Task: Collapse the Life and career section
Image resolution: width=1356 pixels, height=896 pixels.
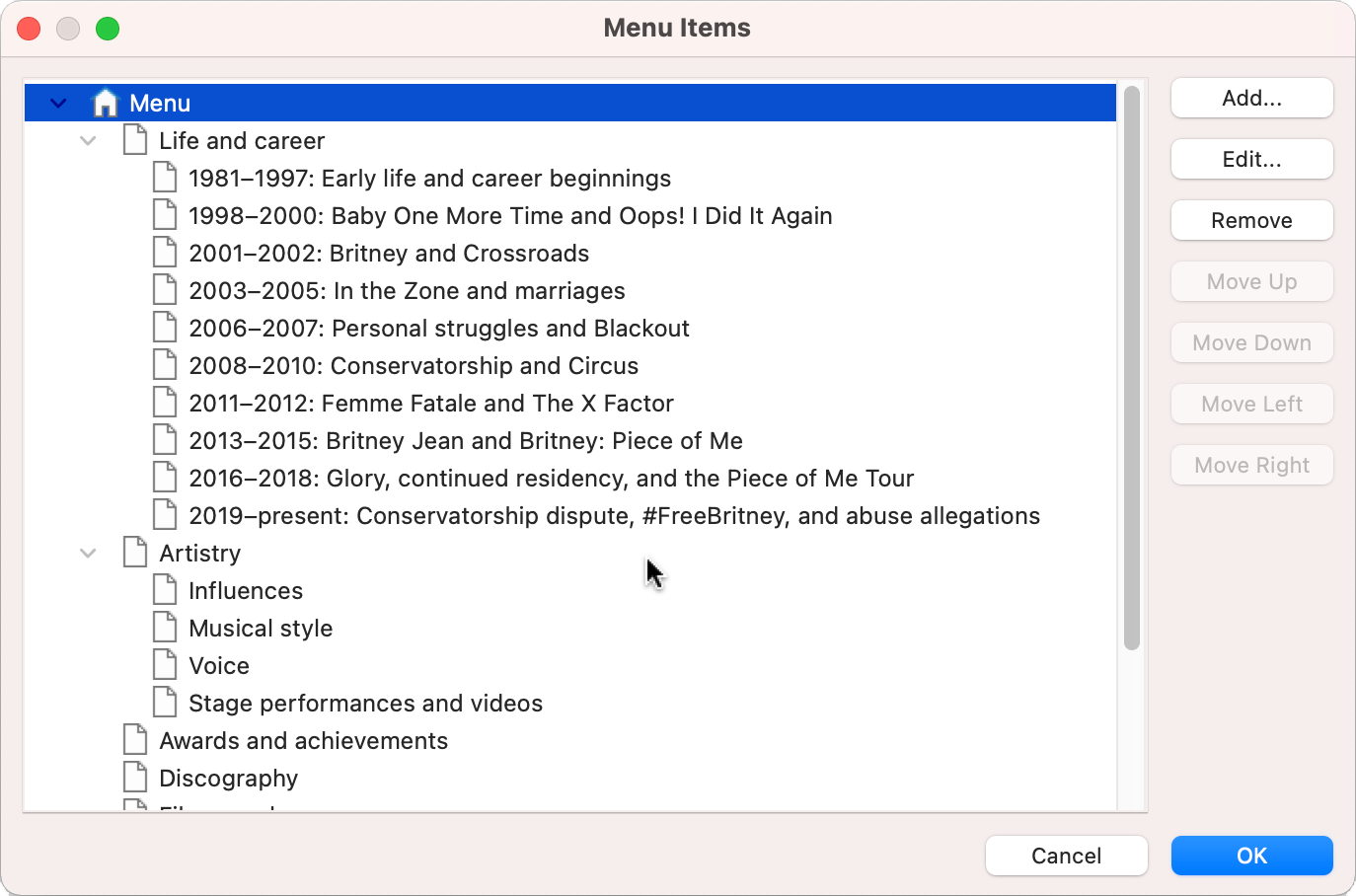Action: point(88,140)
